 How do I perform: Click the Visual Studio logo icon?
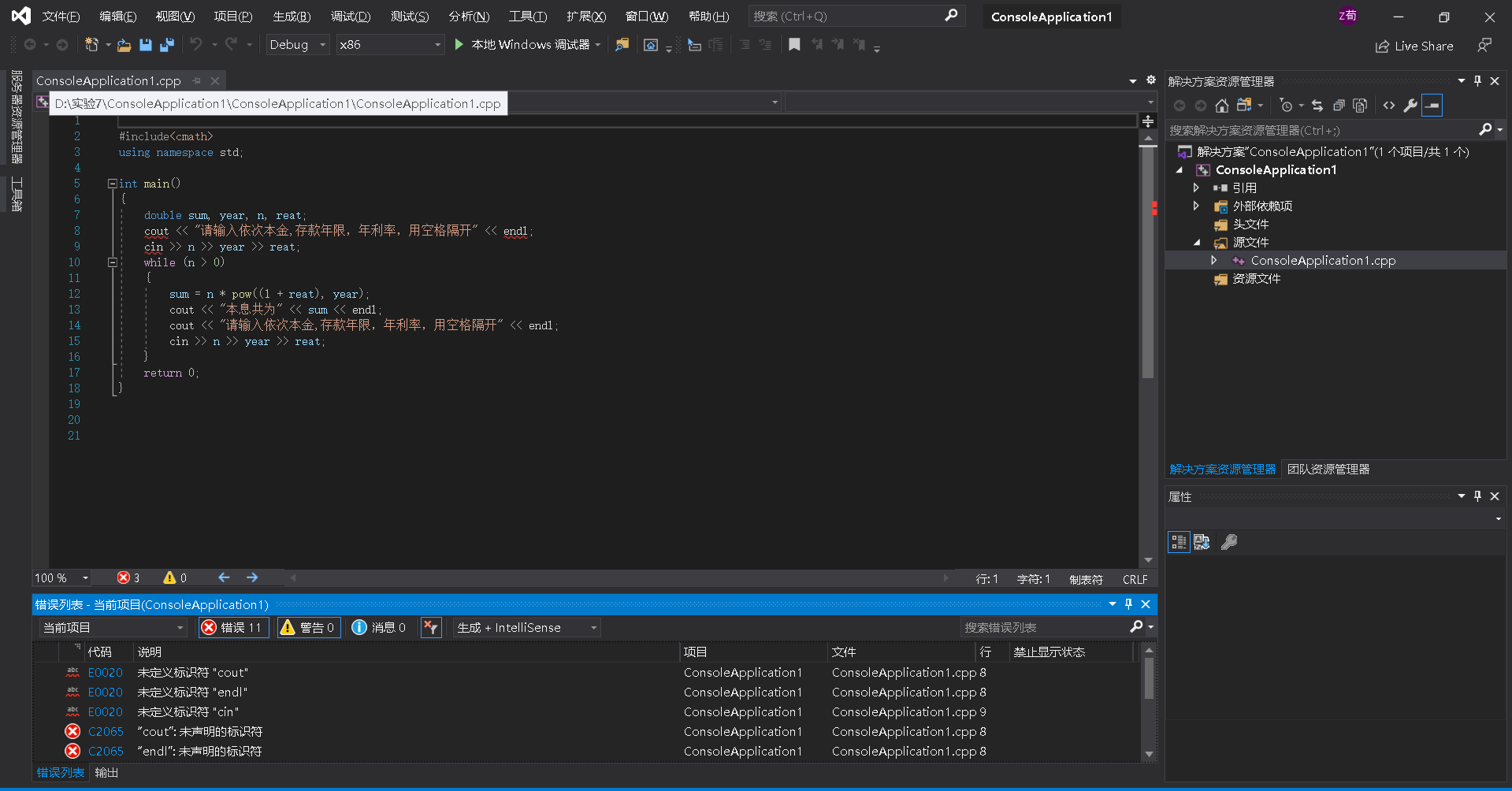(x=21, y=16)
